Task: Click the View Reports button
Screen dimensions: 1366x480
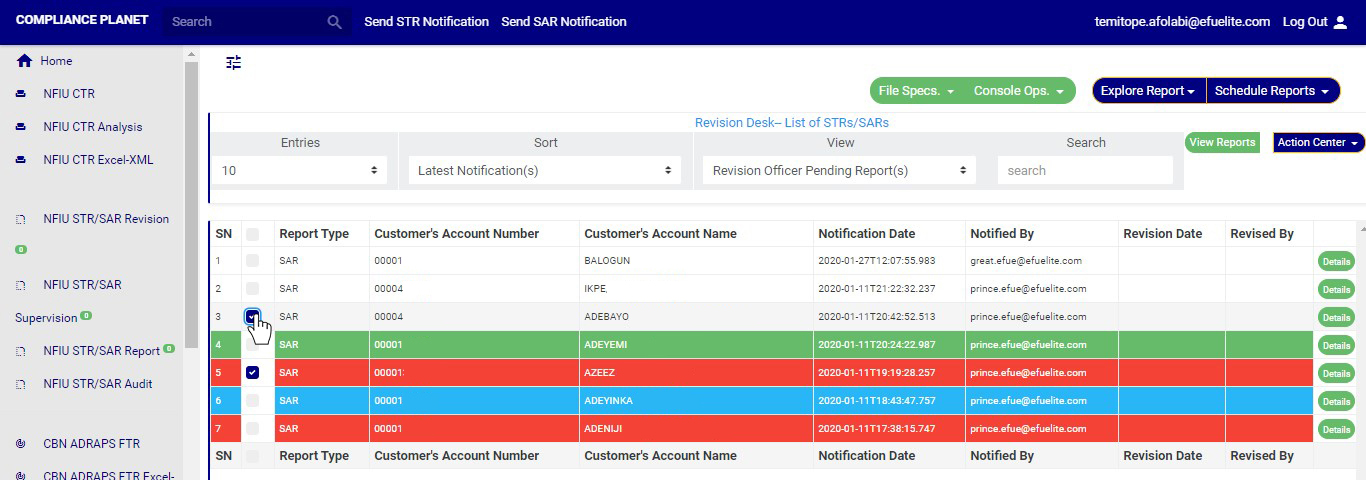Action: tap(1222, 143)
